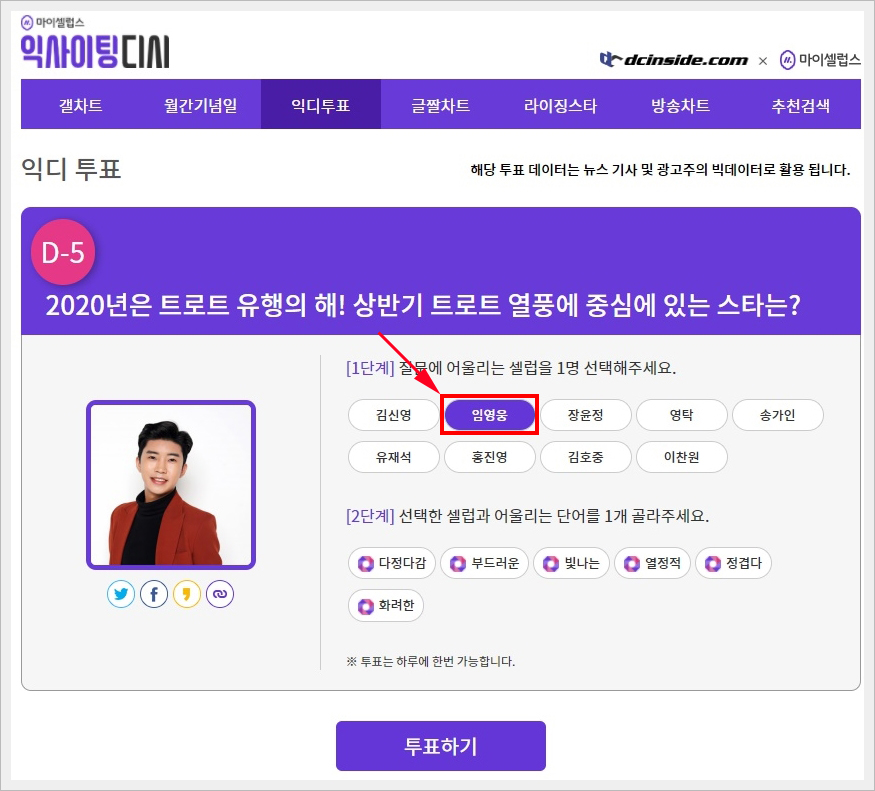
Task: Select candidate 장윤정
Action: point(585,415)
